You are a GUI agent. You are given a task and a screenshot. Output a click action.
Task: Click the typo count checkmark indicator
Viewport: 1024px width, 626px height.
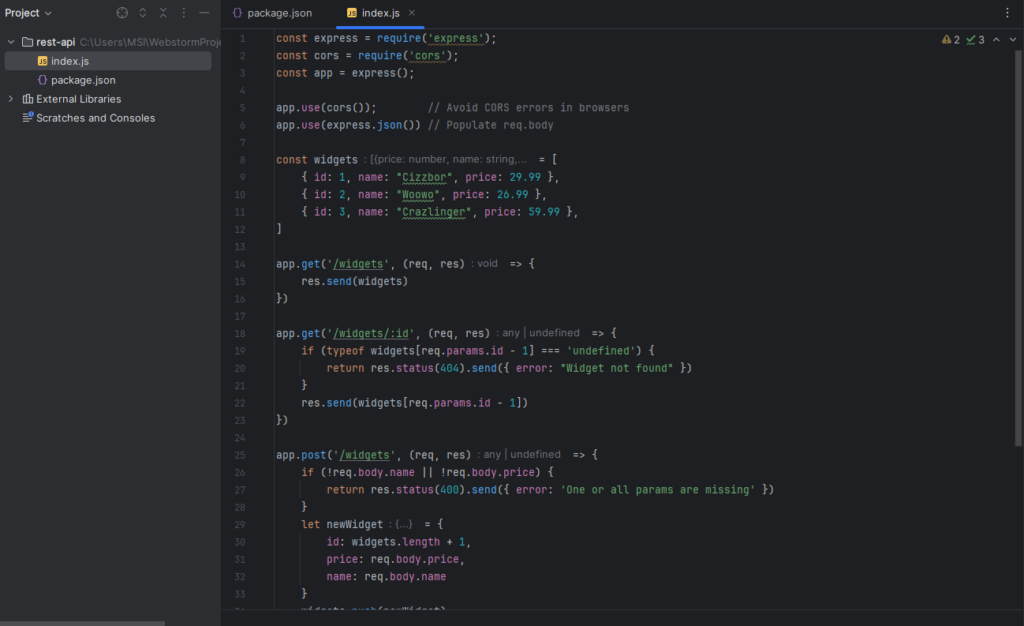[975, 40]
